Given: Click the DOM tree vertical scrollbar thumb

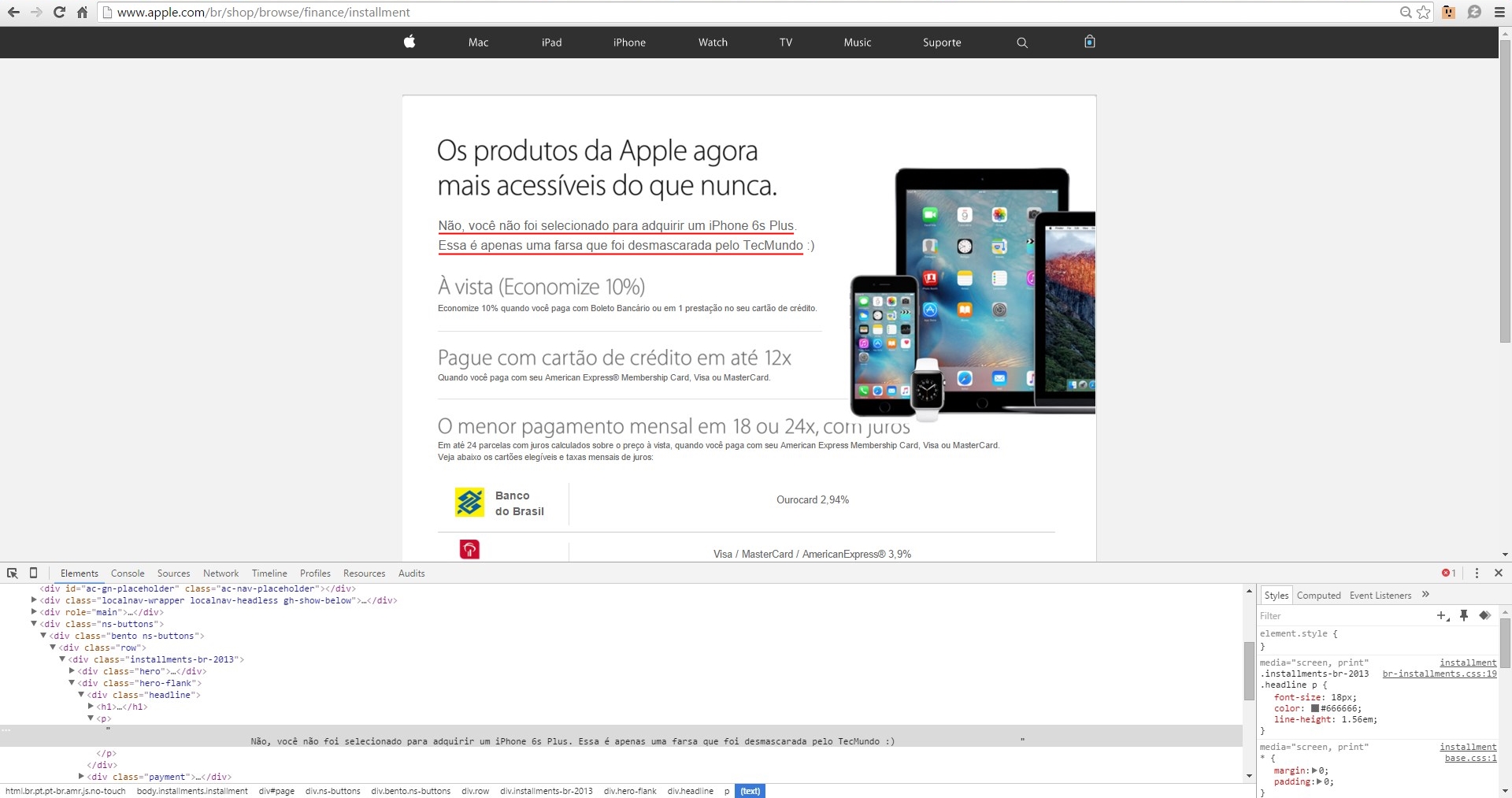Looking at the screenshot, I should (x=1249, y=671).
